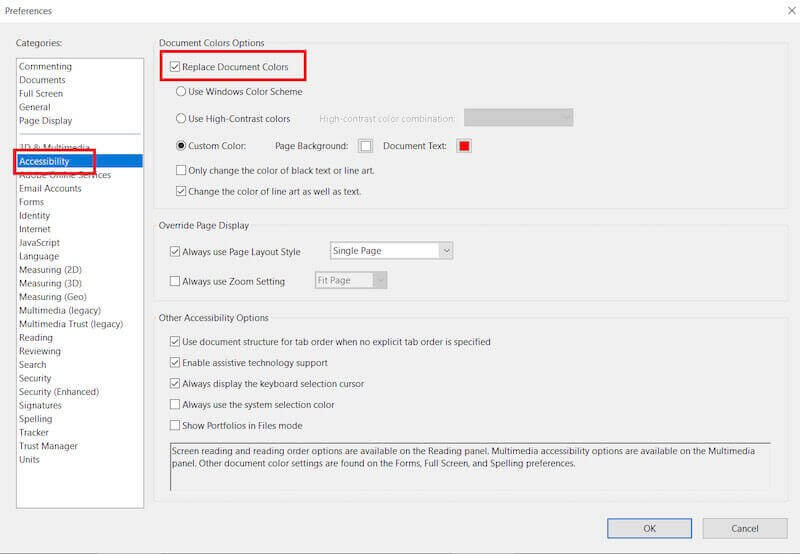The image size is (800, 554).
Task: Open the Reading category
Action: (36, 338)
